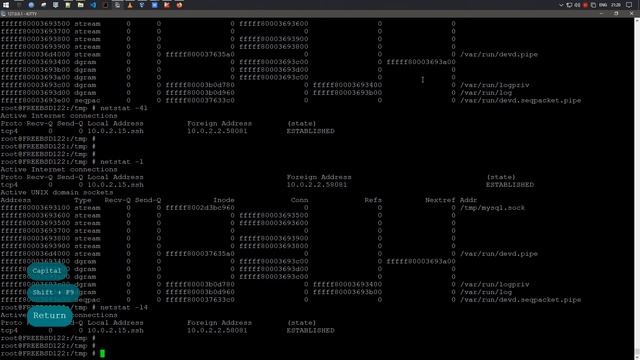Image resolution: width=640 pixels, height=360 pixels.
Task: Click the "Addr" column header
Action: pyautogui.click(x=469, y=200)
